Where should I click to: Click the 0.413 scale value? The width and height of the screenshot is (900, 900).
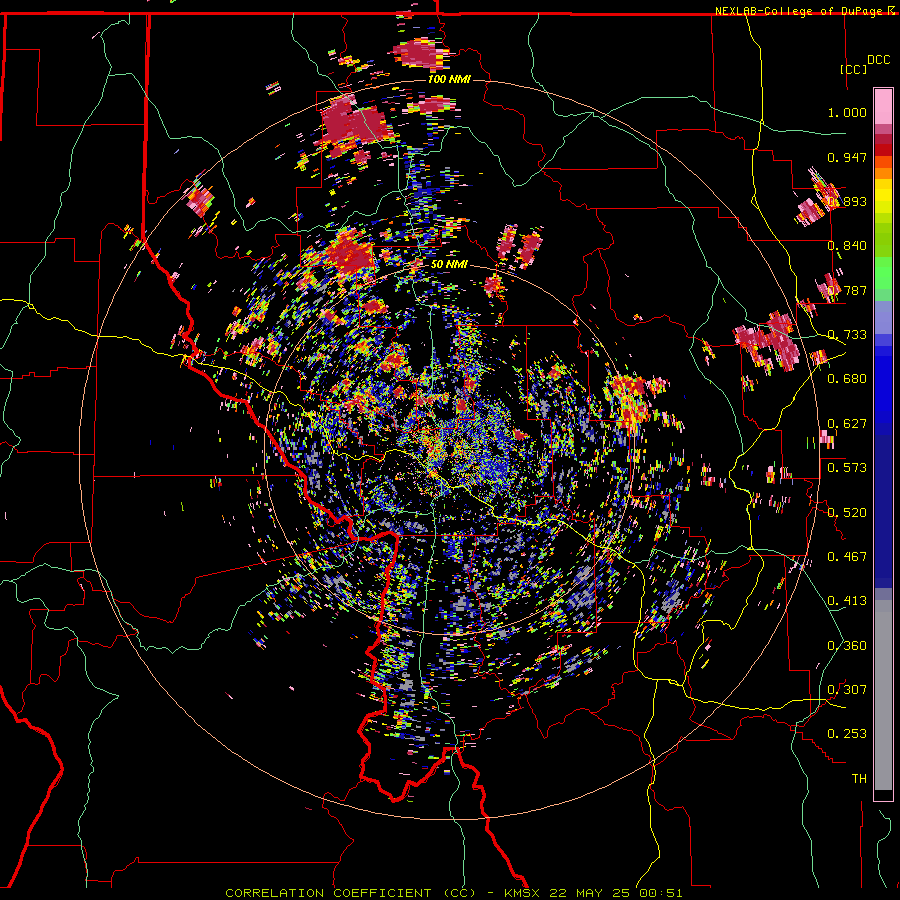(847, 601)
